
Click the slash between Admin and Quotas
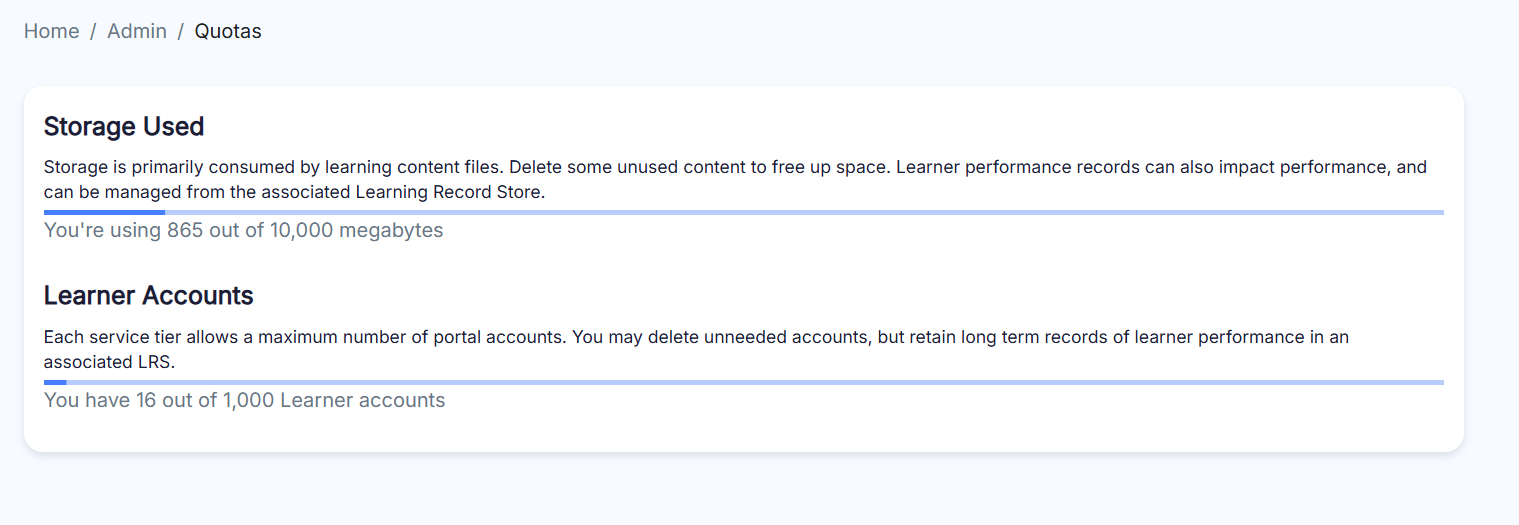[x=181, y=31]
